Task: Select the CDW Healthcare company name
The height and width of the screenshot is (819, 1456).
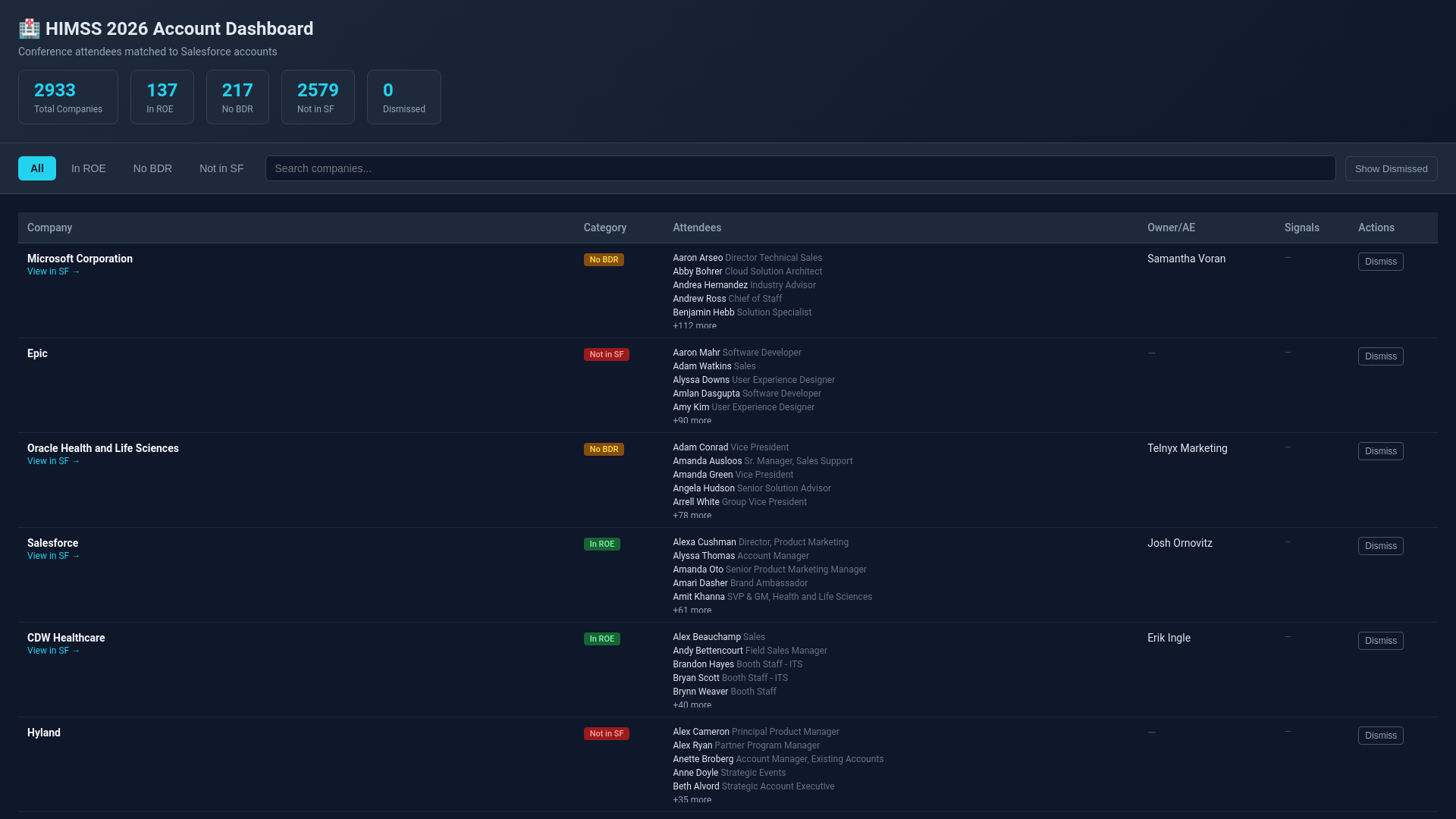Action: point(66,638)
